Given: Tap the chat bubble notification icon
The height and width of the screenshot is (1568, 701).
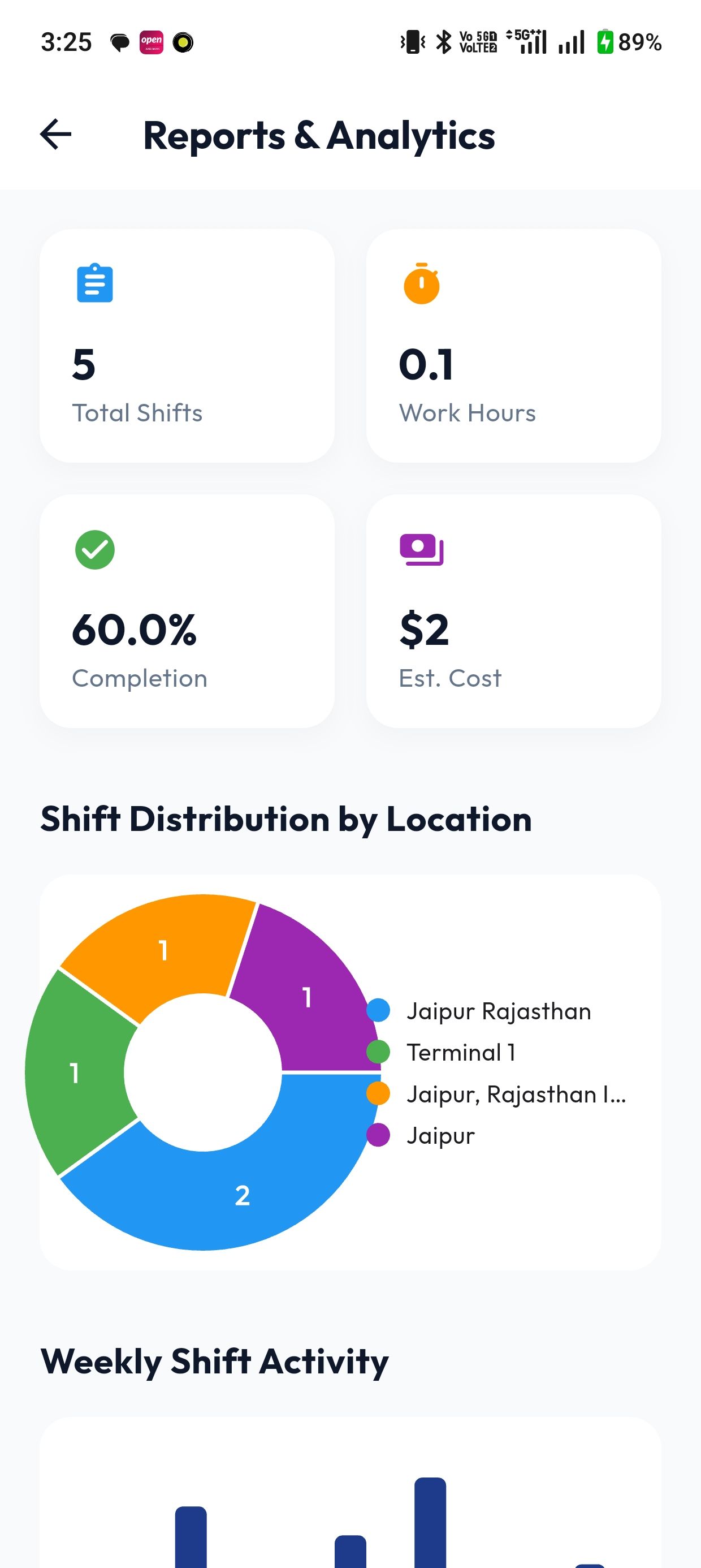Looking at the screenshot, I should [x=119, y=42].
